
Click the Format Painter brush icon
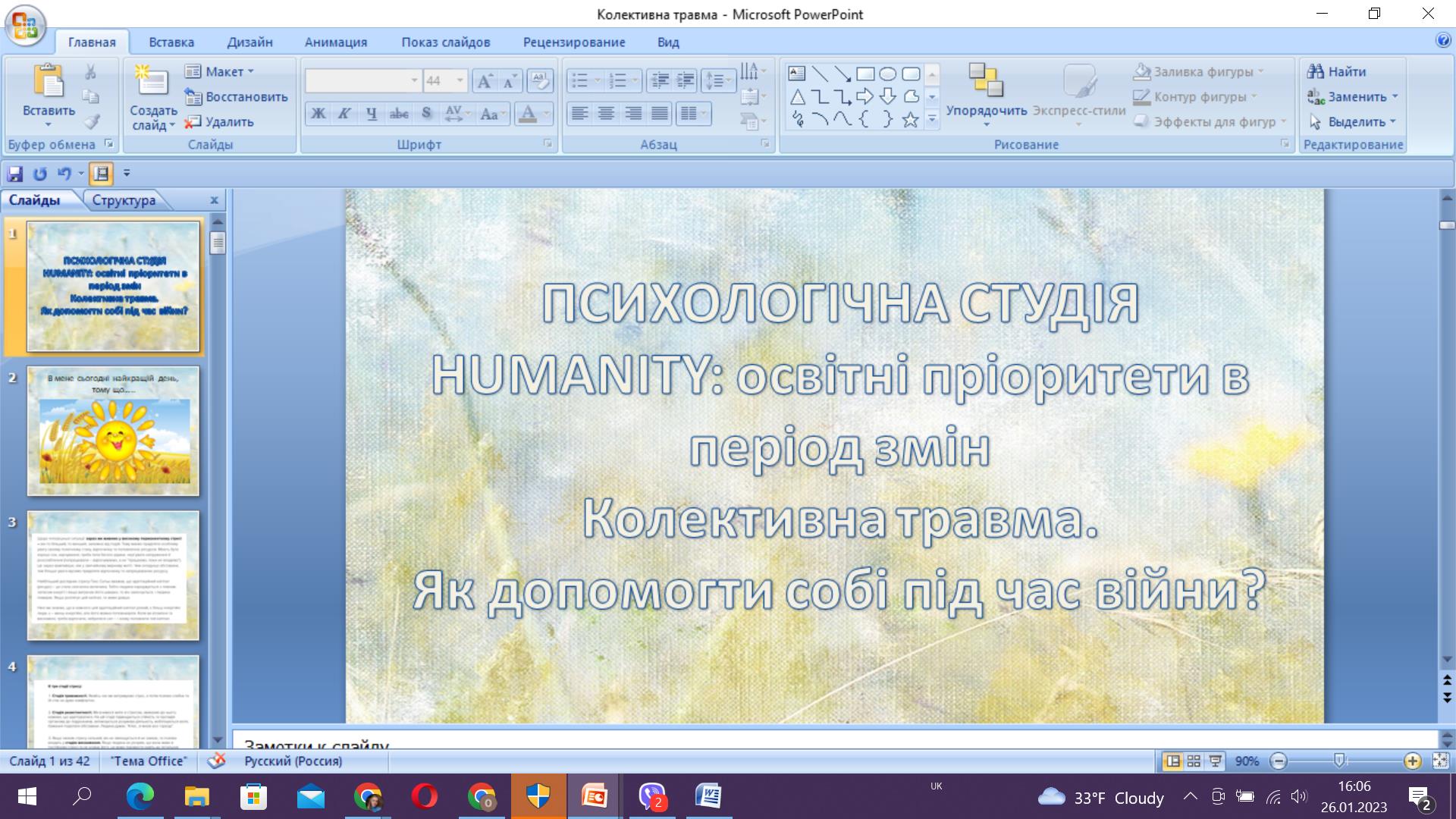pyautogui.click(x=90, y=121)
